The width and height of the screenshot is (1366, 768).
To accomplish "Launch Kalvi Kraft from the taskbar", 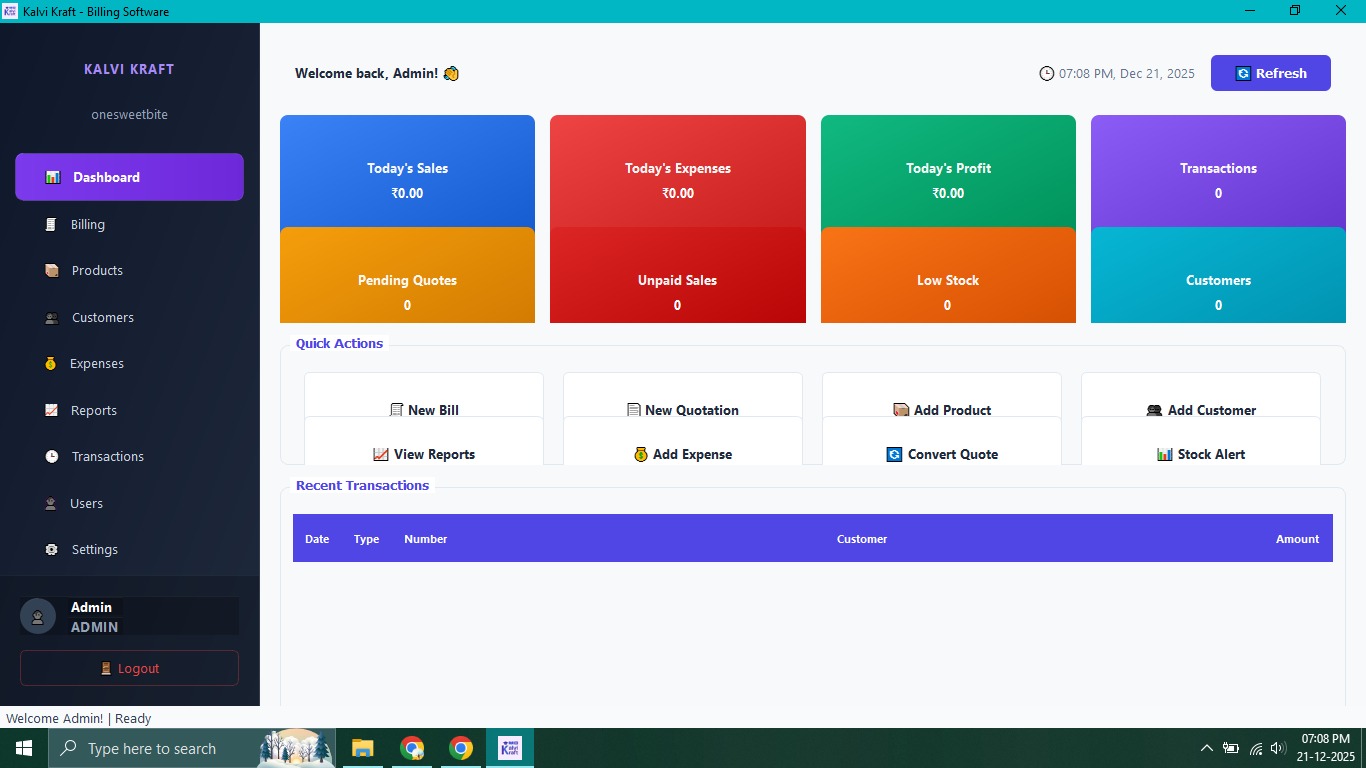I will tap(510, 748).
